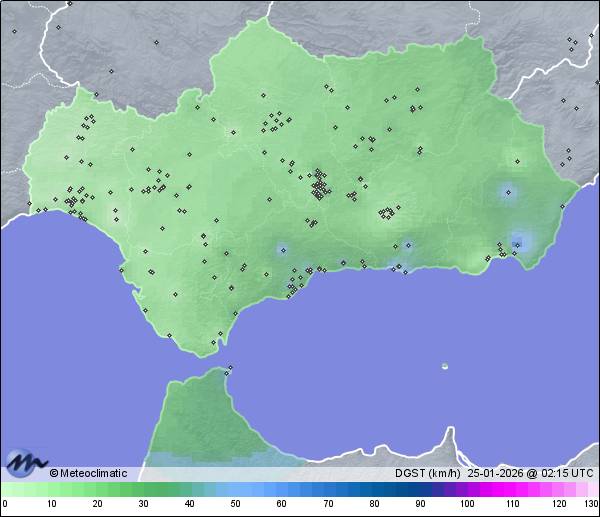600x517 pixels.
Task: Click the 0 value on the color scale
Action: coord(5,503)
